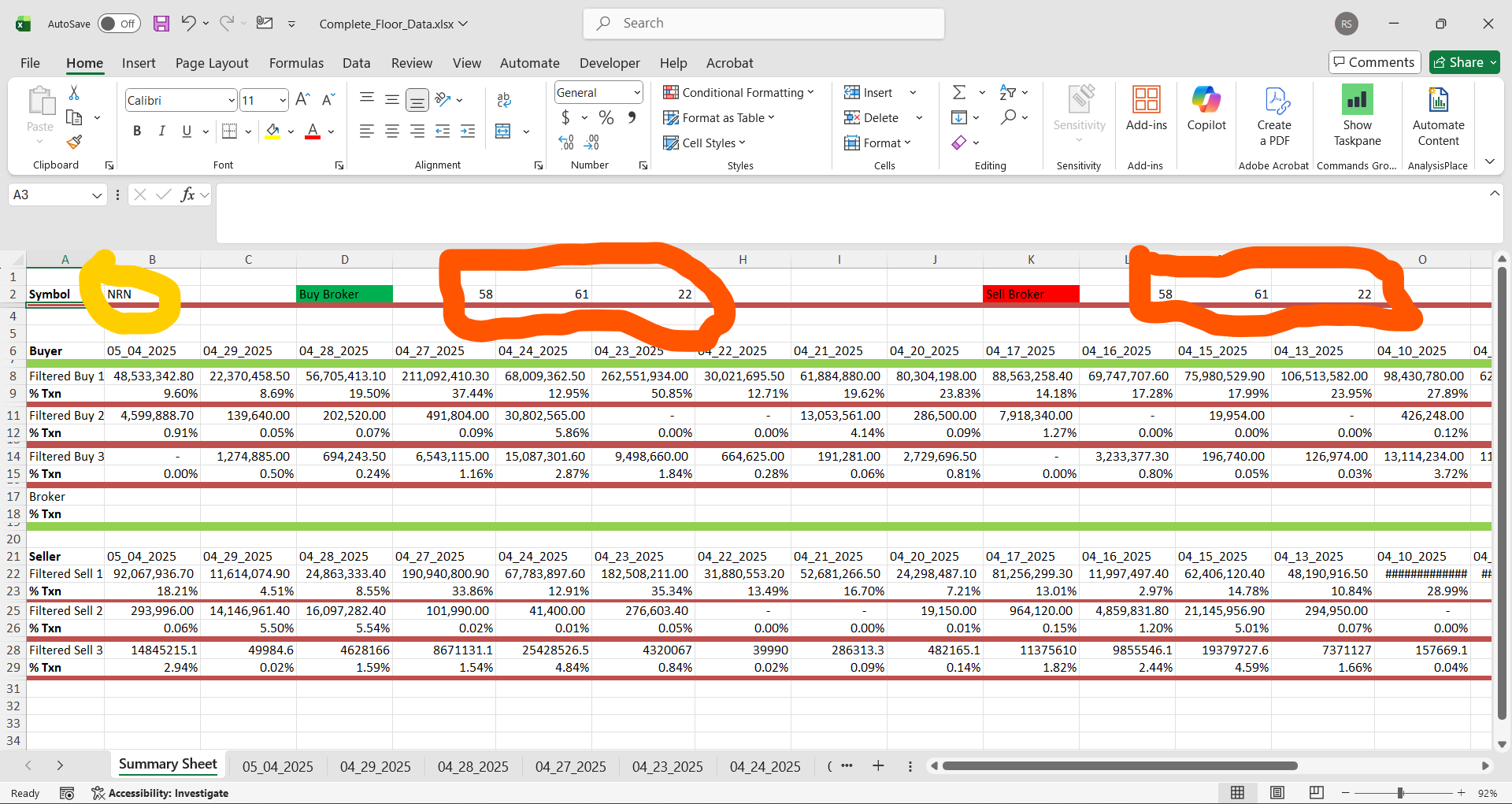Select the Percent Style icon
Screen dimensions: 1512x804
coord(606,117)
